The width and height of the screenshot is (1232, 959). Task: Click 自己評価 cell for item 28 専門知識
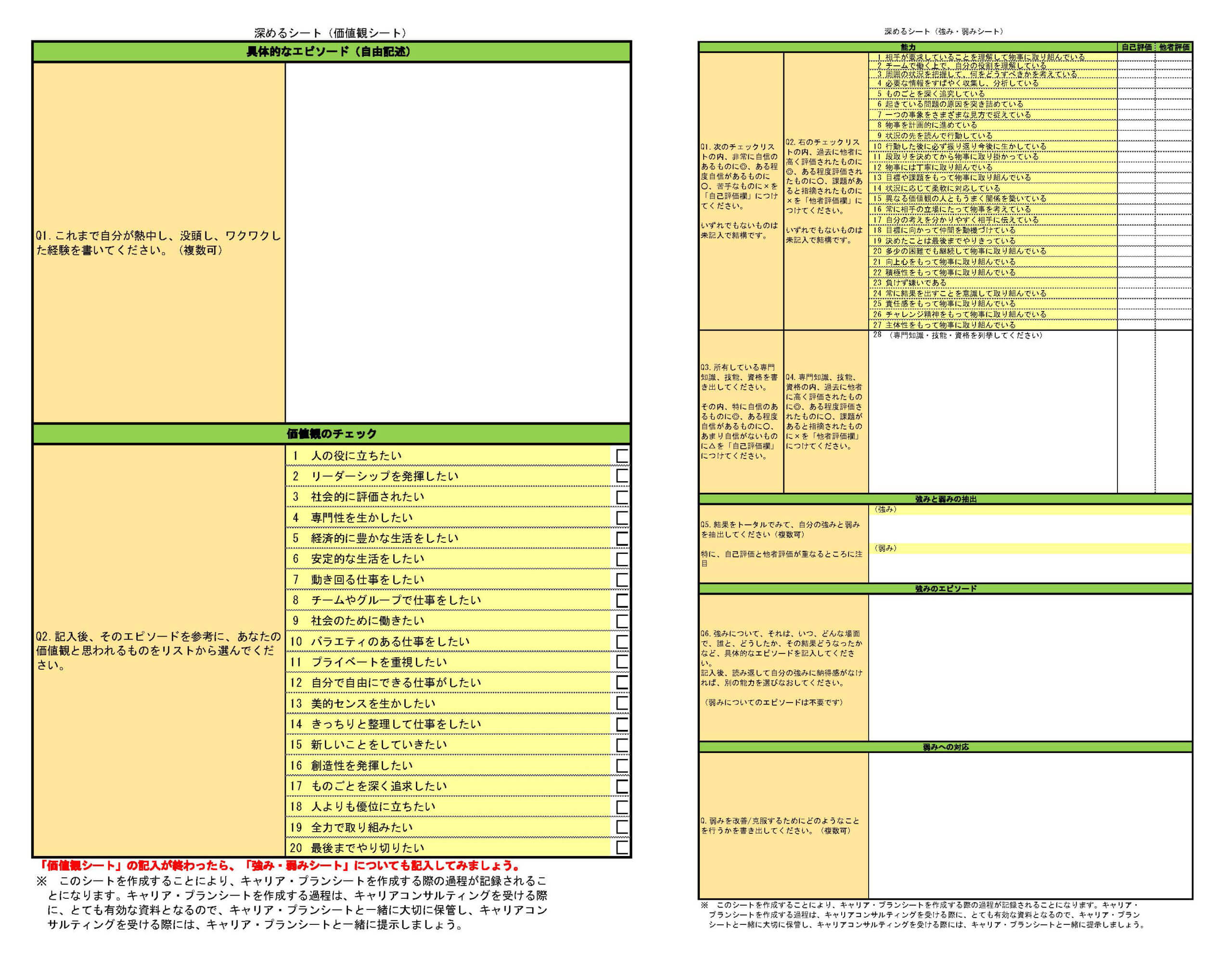tap(1136, 412)
